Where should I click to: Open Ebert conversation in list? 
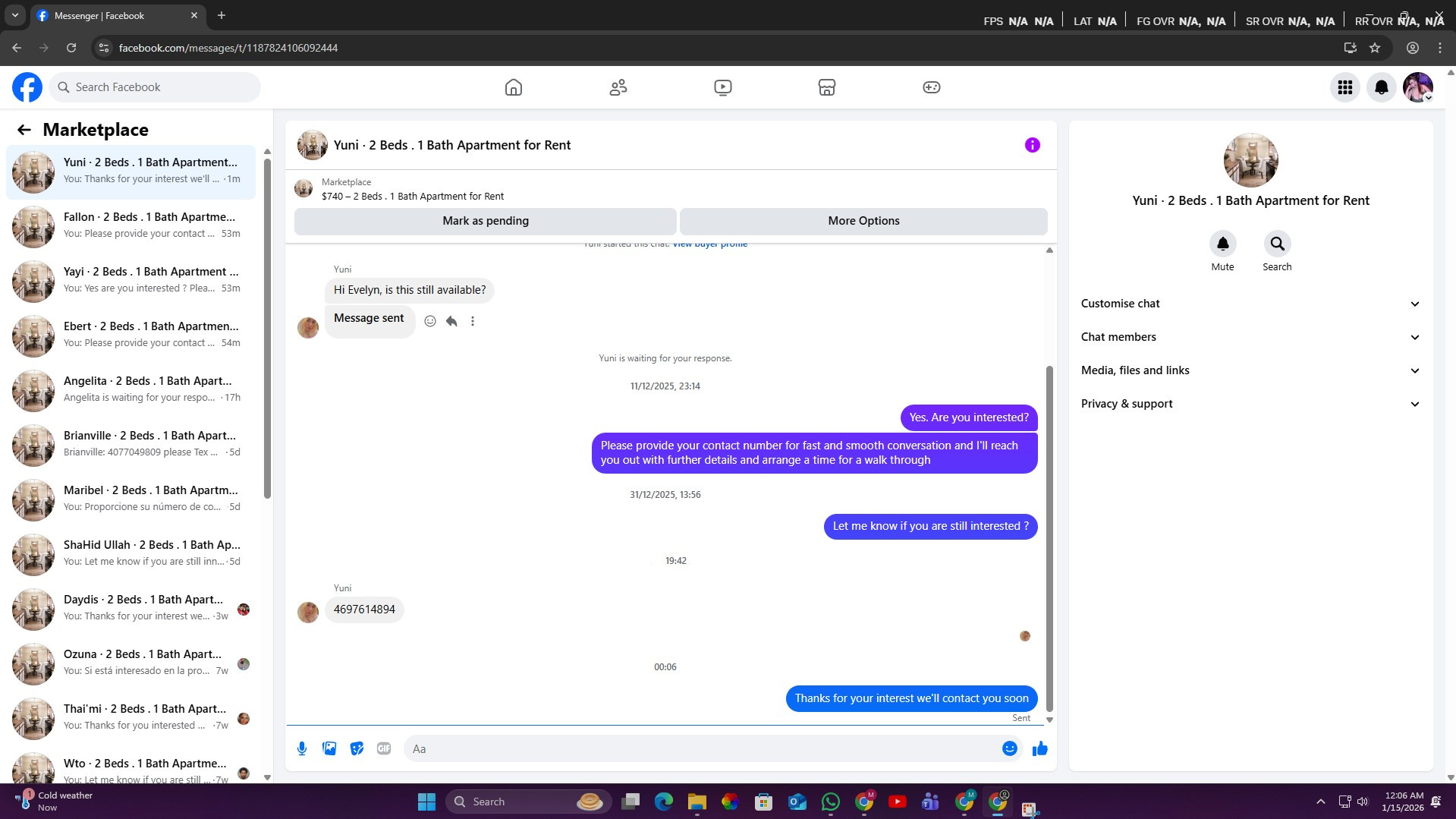tap(131, 335)
